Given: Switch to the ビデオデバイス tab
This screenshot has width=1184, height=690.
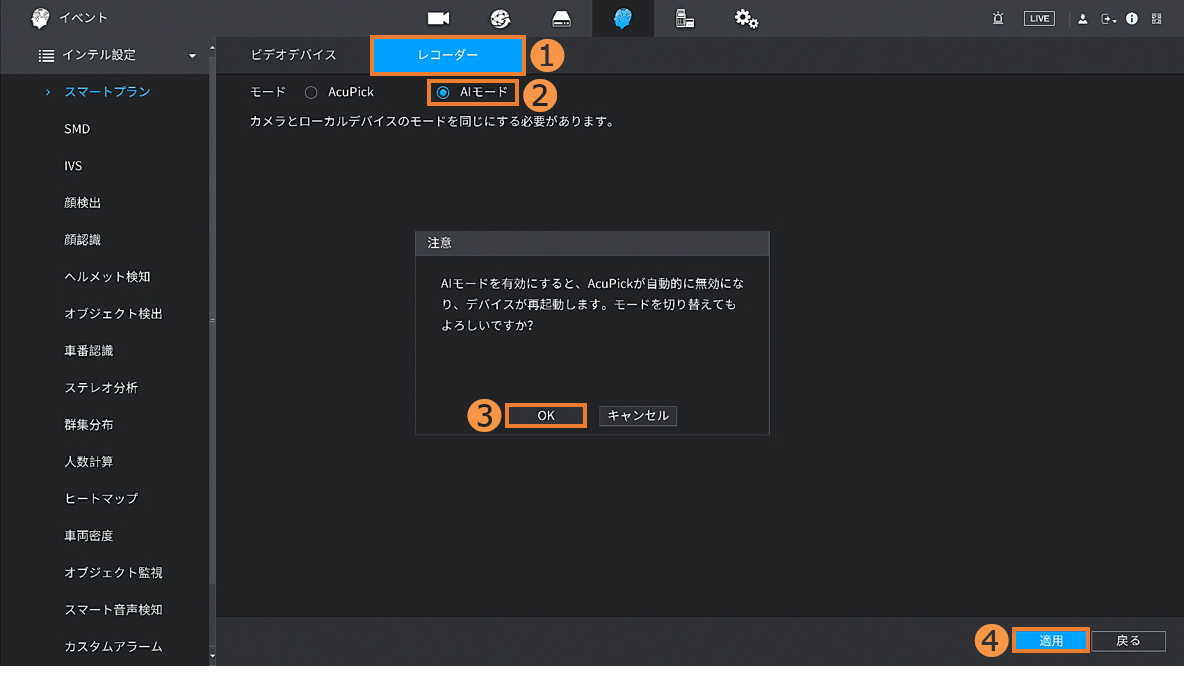Looking at the screenshot, I should (x=293, y=55).
